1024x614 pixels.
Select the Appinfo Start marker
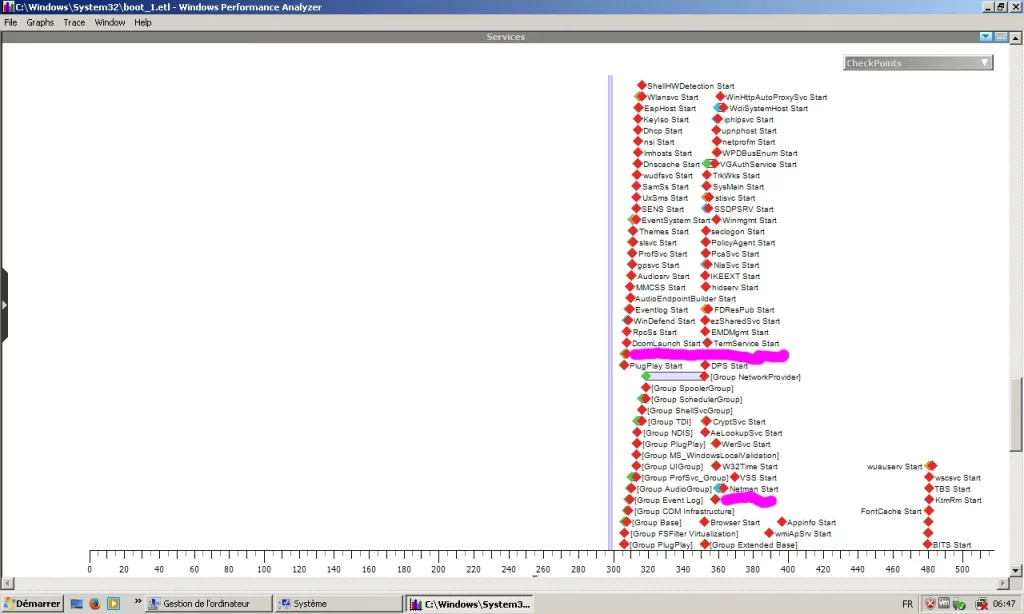pyautogui.click(x=781, y=522)
